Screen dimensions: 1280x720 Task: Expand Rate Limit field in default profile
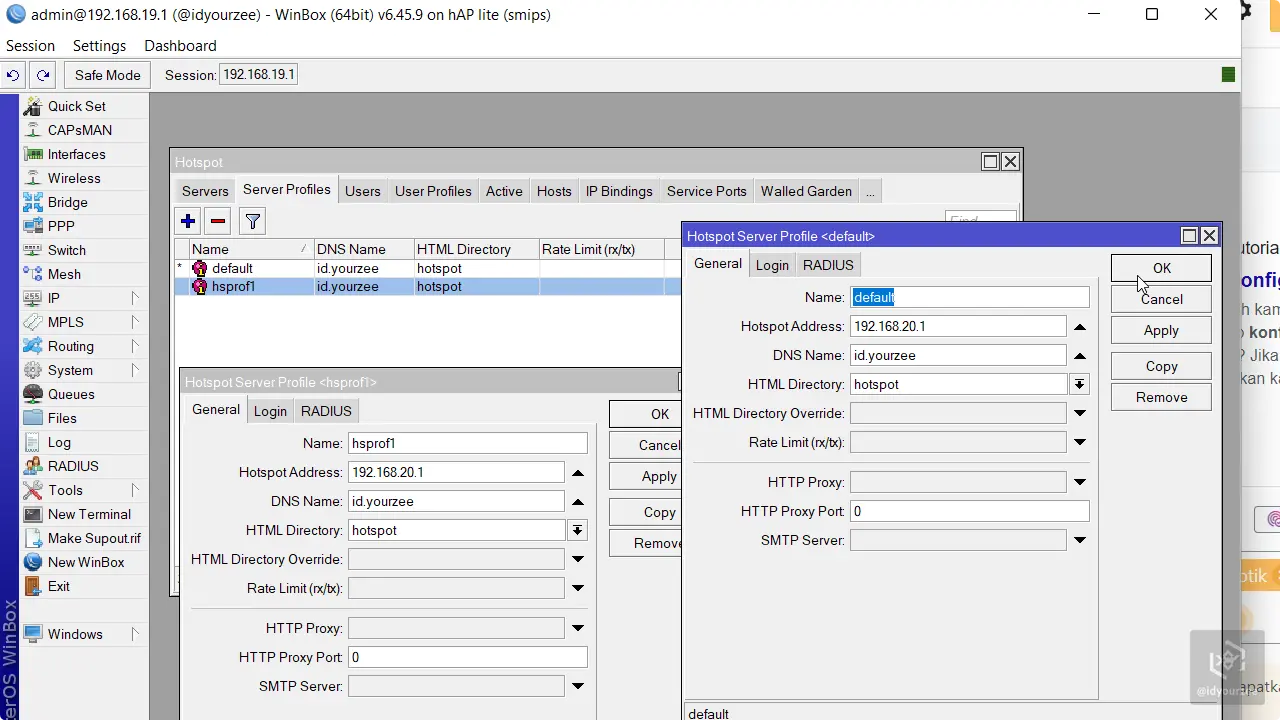[x=1079, y=442]
